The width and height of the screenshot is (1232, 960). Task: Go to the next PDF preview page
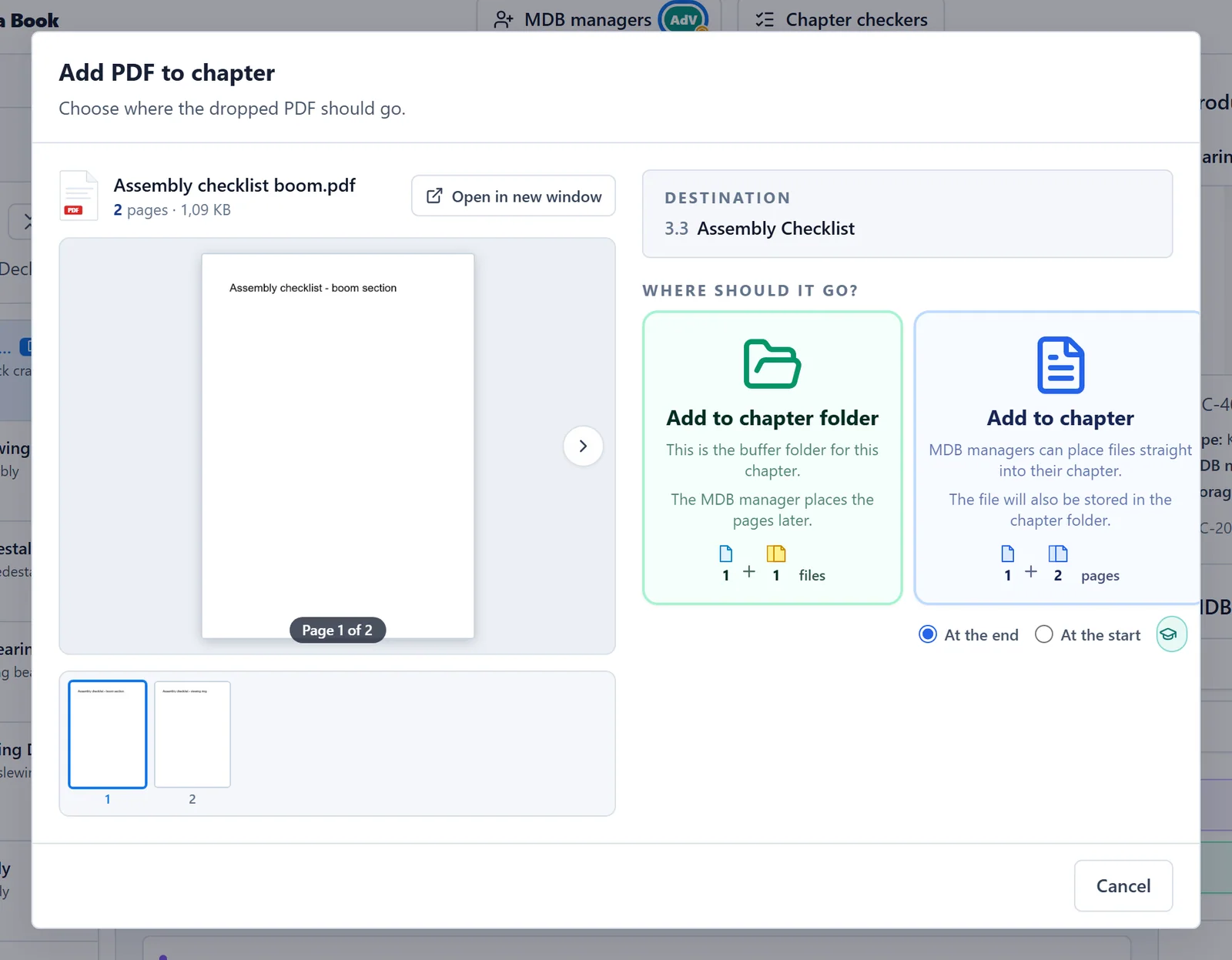click(x=583, y=446)
